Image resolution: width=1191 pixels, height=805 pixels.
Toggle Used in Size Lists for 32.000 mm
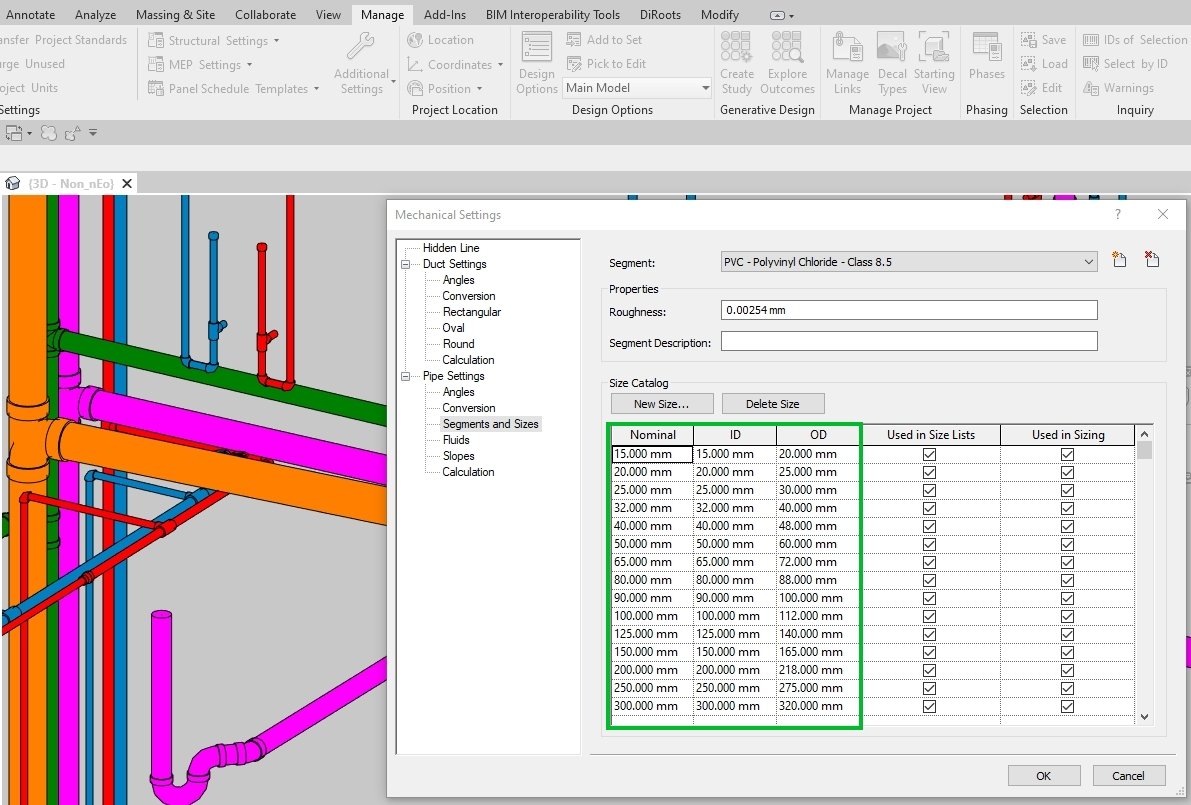[x=929, y=508]
